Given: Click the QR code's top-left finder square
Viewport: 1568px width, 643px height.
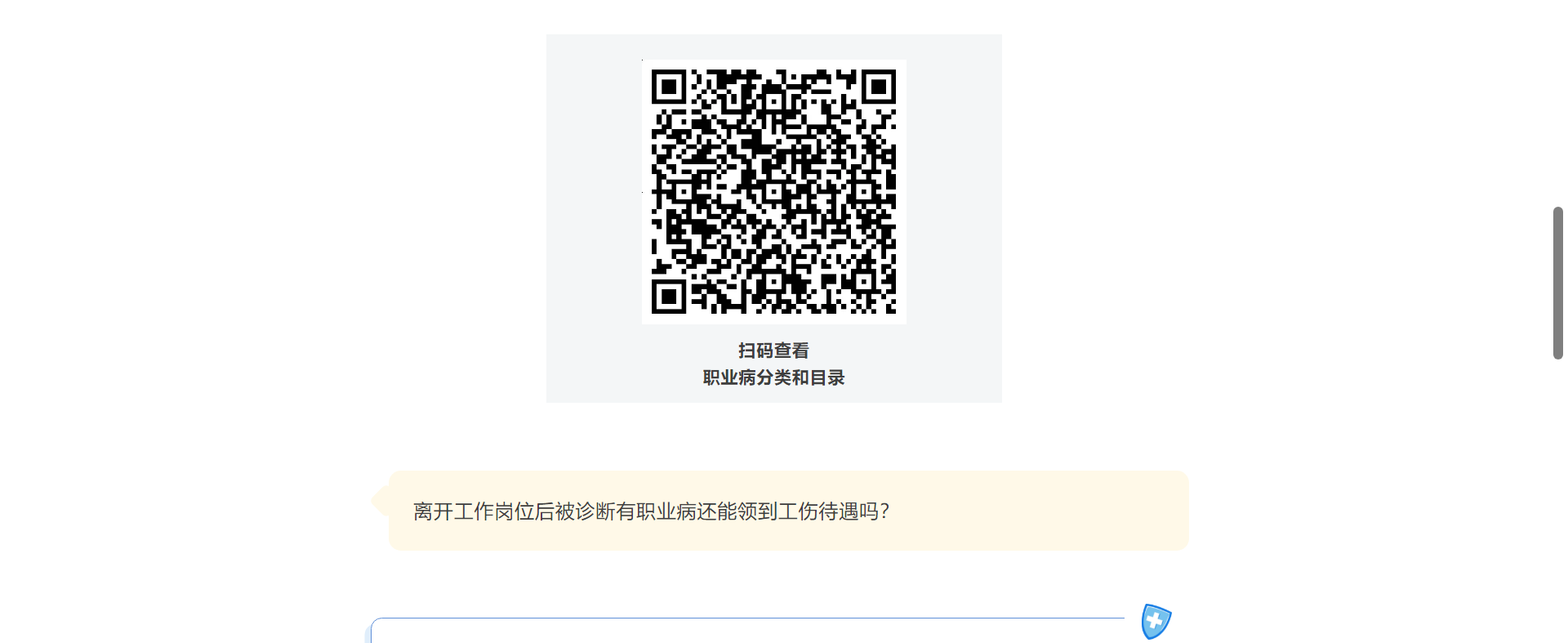Looking at the screenshot, I should [x=669, y=87].
